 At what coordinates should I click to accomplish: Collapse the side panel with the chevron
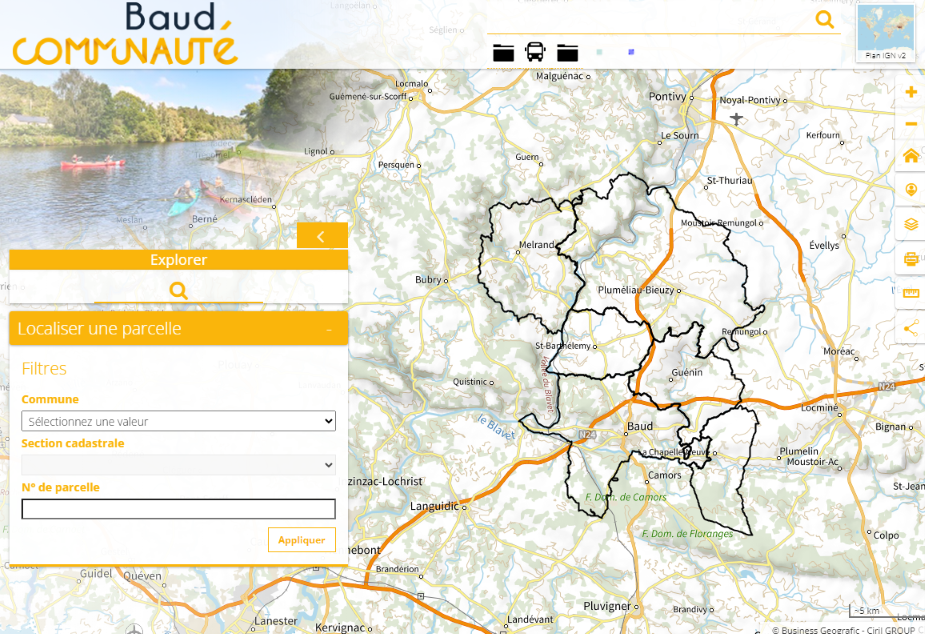(322, 234)
